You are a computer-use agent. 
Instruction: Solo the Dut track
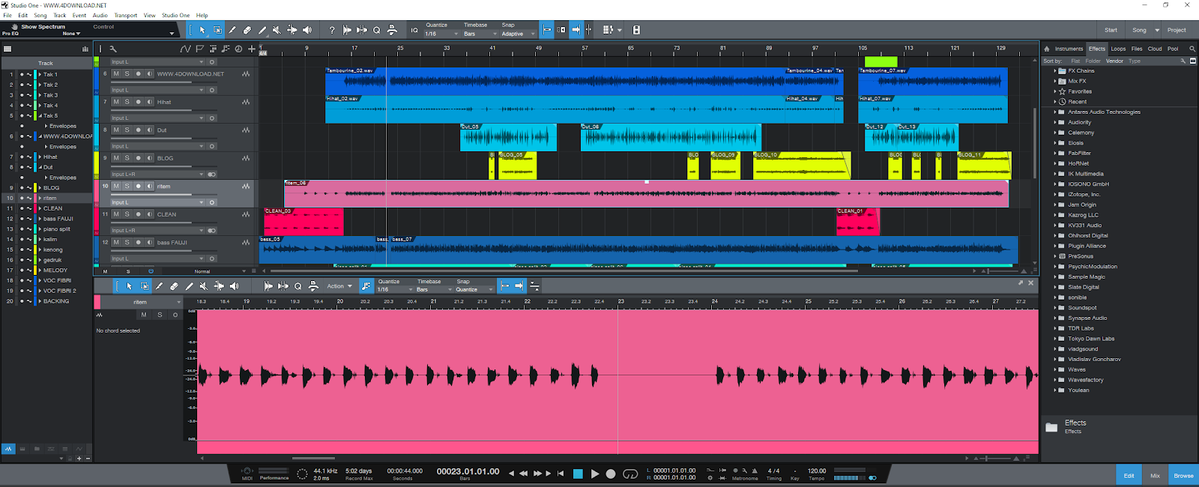[x=127, y=130]
